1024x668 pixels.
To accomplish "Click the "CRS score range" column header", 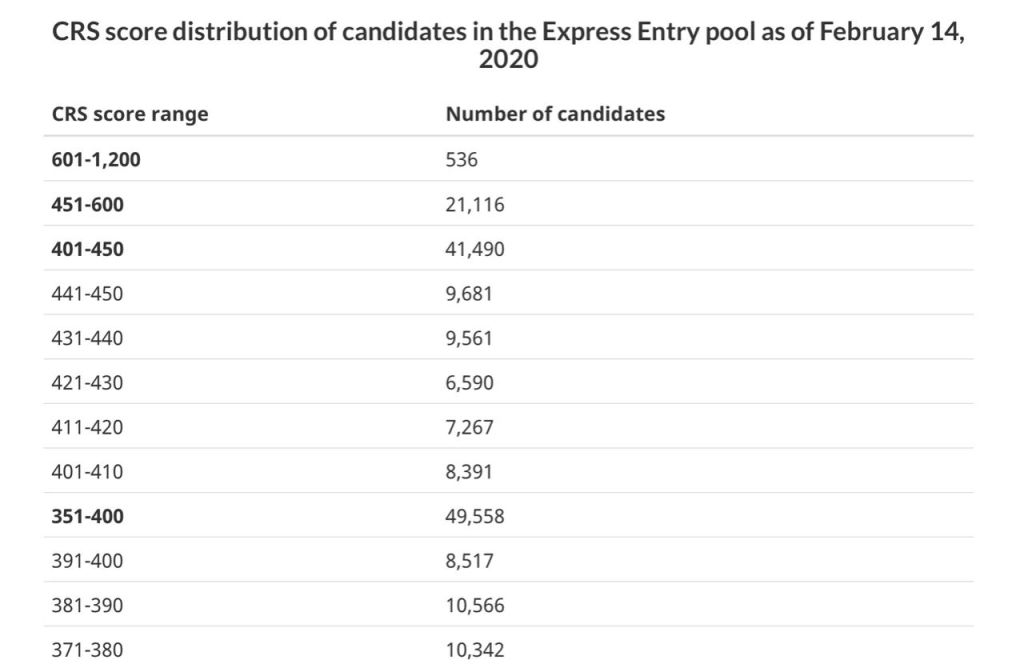I will click(130, 114).
